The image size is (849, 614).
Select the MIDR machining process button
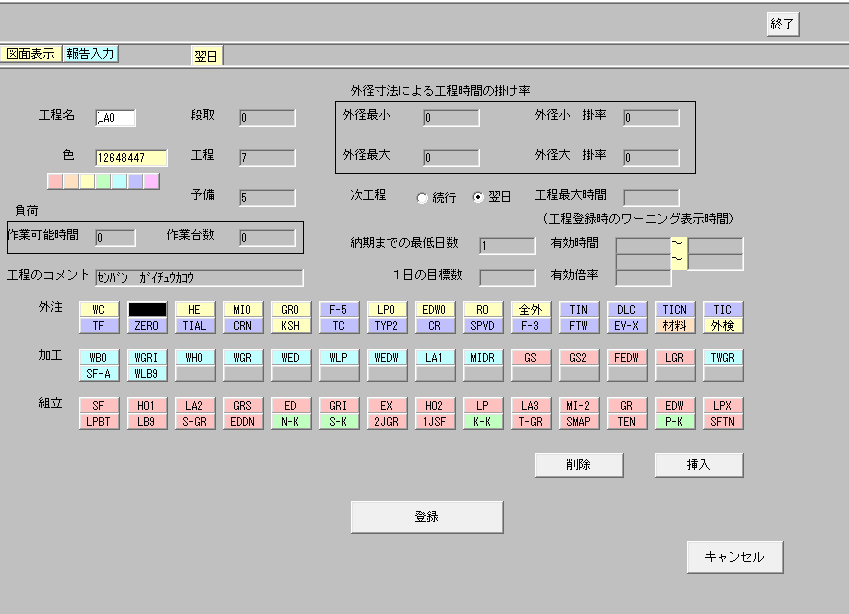pyautogui.click(x=483, y=357)
